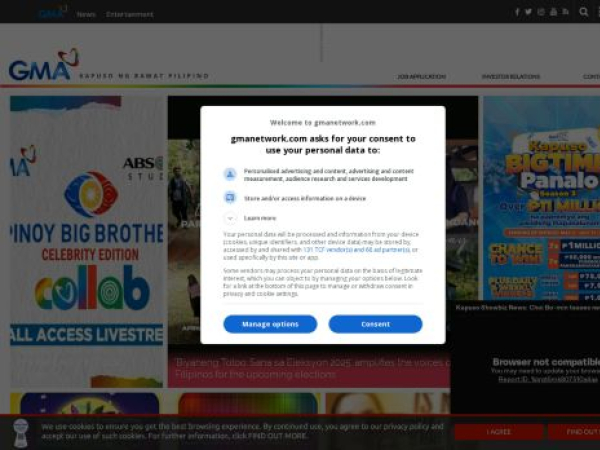This screenshot has height=450, width=600.
Task: Expand Learn more chevron in consent dialog
Action: (x=230, y=218)
